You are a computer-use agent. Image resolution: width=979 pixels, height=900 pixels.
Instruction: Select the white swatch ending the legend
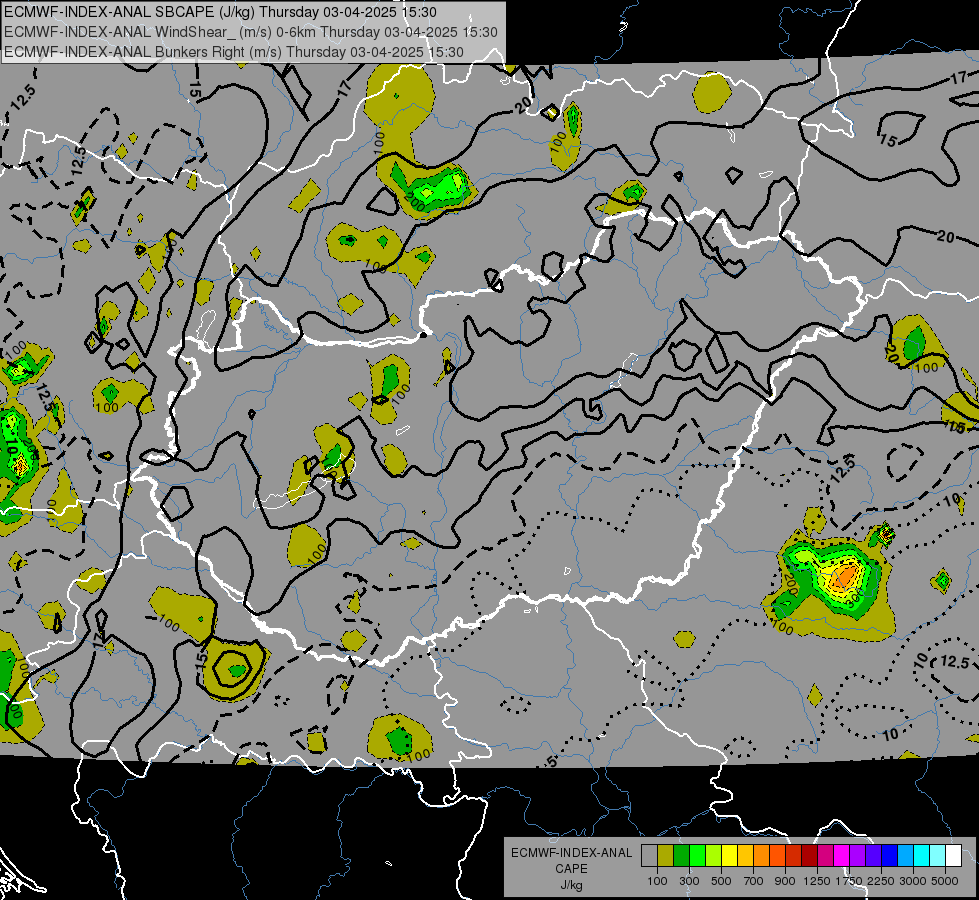pos(953,856)
